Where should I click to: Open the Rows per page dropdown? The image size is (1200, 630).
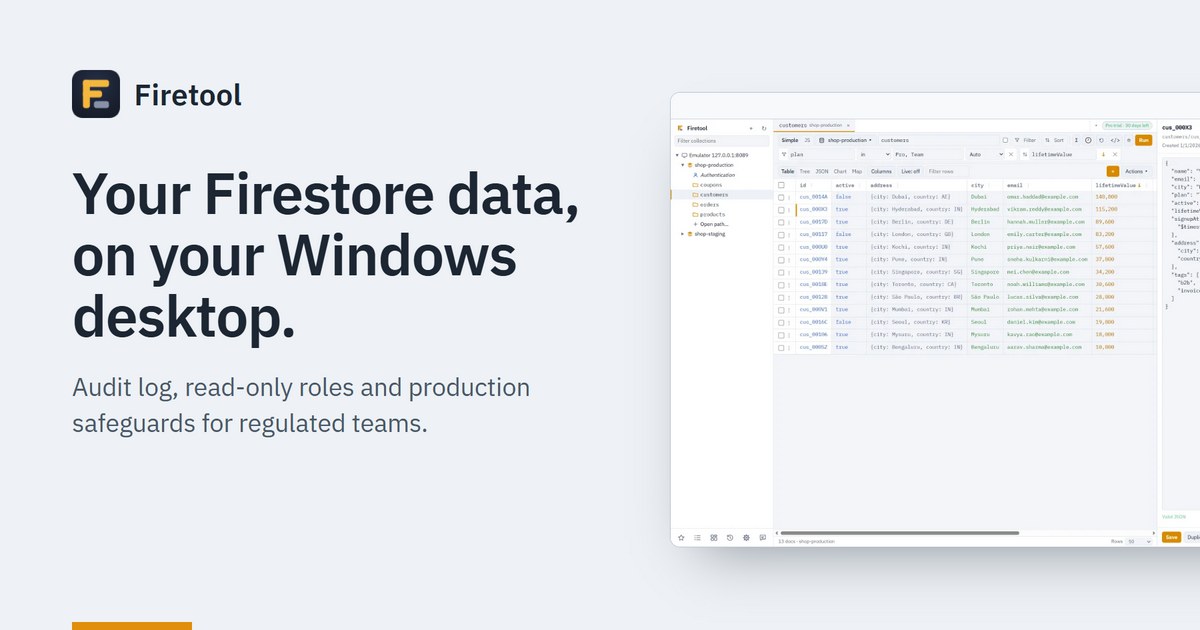click(1139, 541)
